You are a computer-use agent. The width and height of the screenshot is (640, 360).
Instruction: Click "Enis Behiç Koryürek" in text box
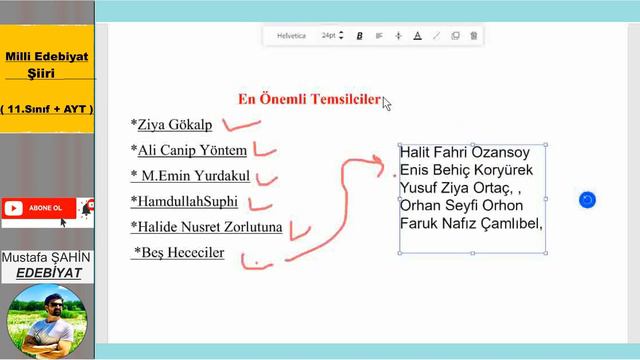pos(467,170)
